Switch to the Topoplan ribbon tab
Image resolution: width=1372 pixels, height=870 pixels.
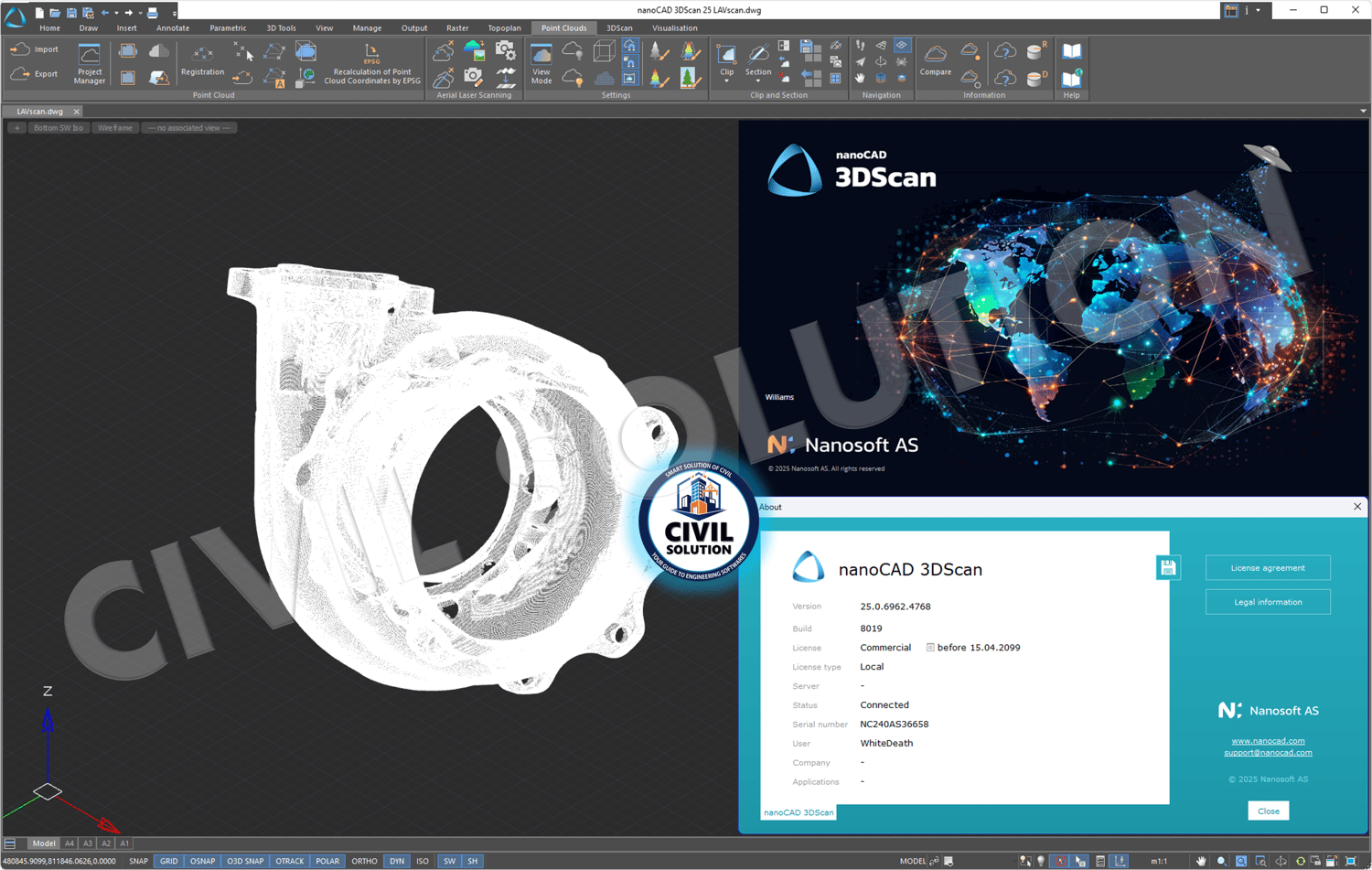[504, 28]
